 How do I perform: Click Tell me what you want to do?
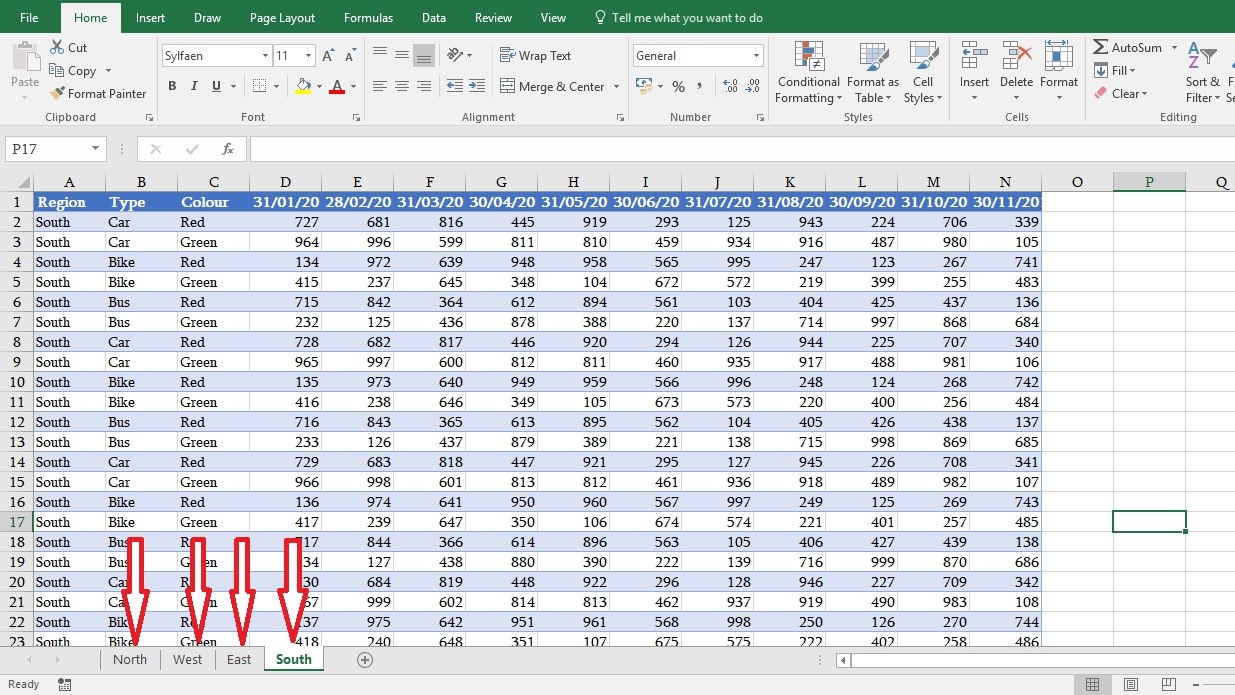(x=679, y=18)
